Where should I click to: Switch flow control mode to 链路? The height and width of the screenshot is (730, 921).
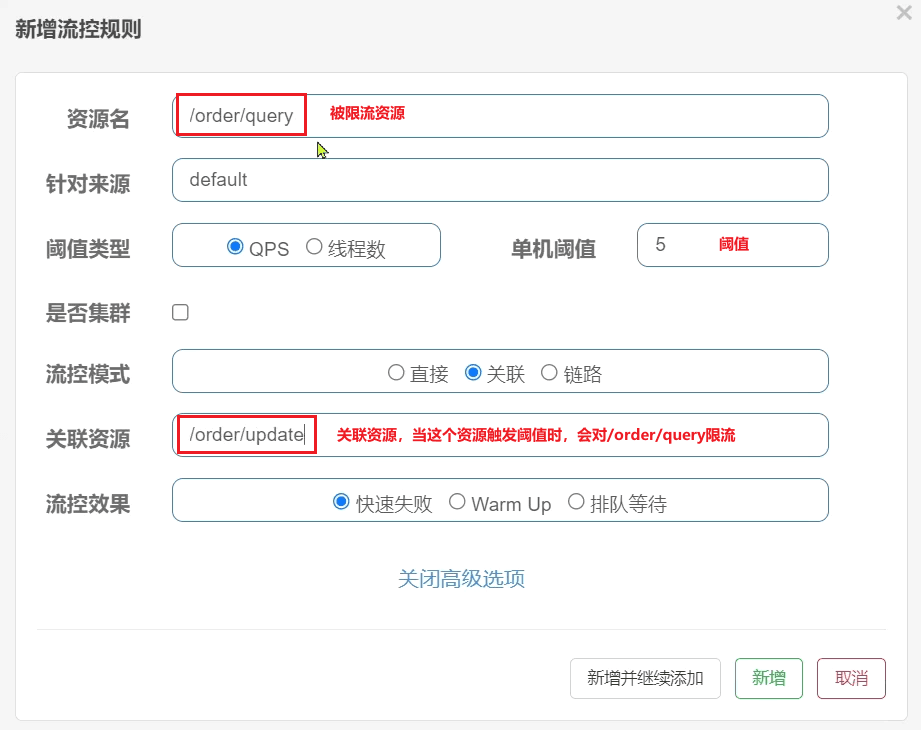[549, 373]
